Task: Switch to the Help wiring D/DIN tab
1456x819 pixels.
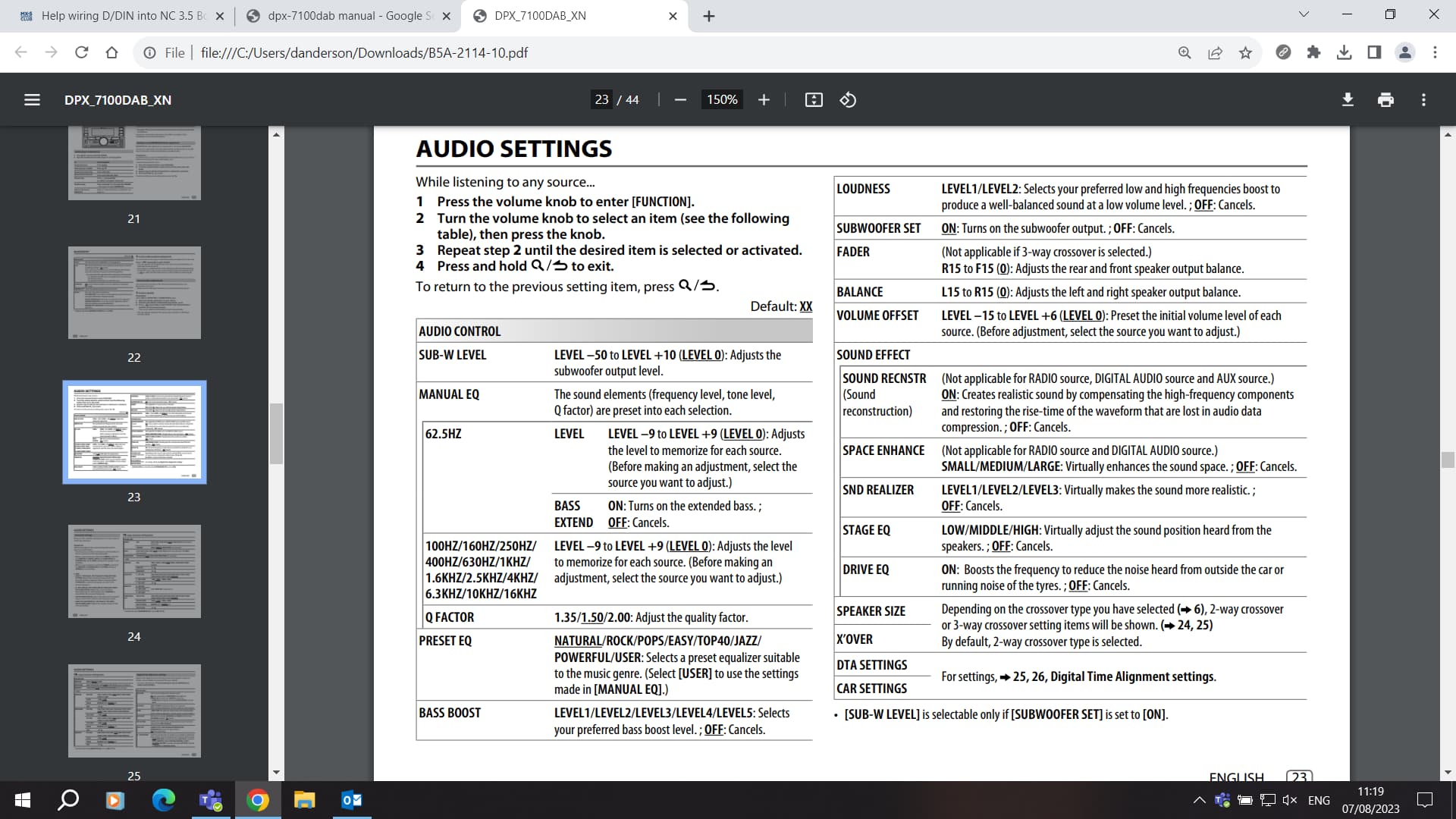Action: point(121,16)
